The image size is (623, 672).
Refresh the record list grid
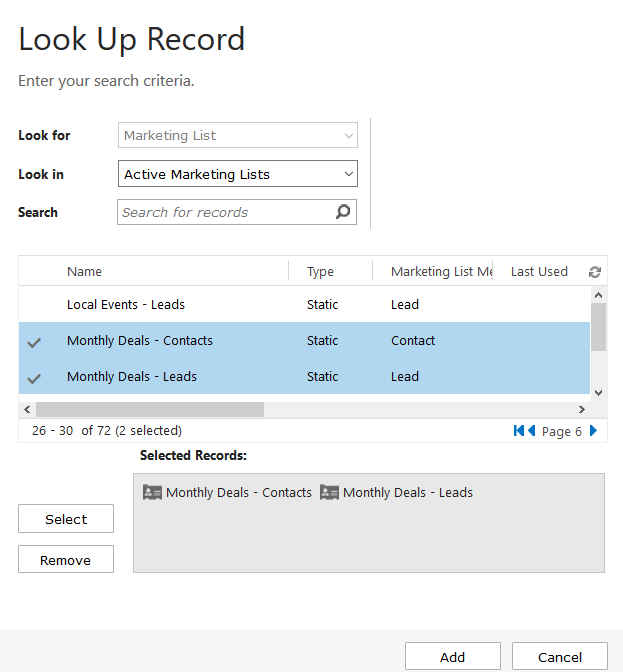pyautogui.click(x=595, y=272)
